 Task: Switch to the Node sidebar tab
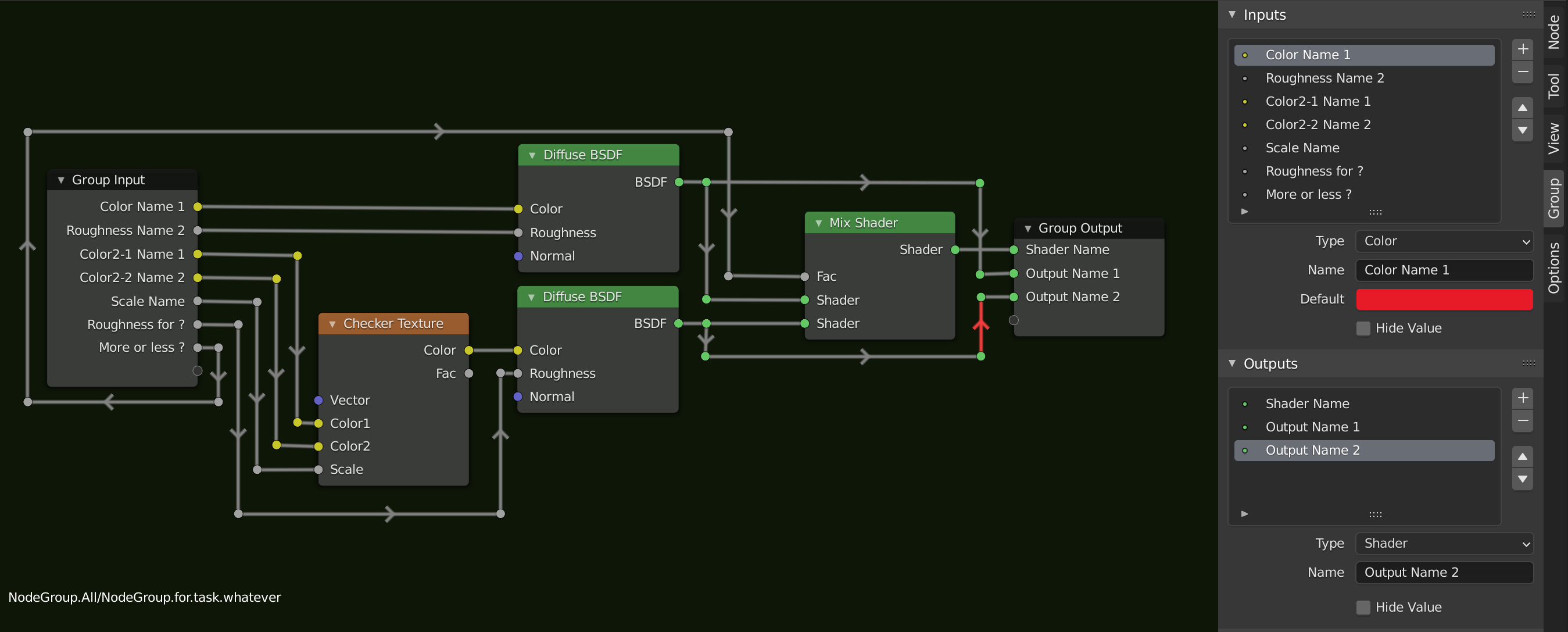point(1554,31)
